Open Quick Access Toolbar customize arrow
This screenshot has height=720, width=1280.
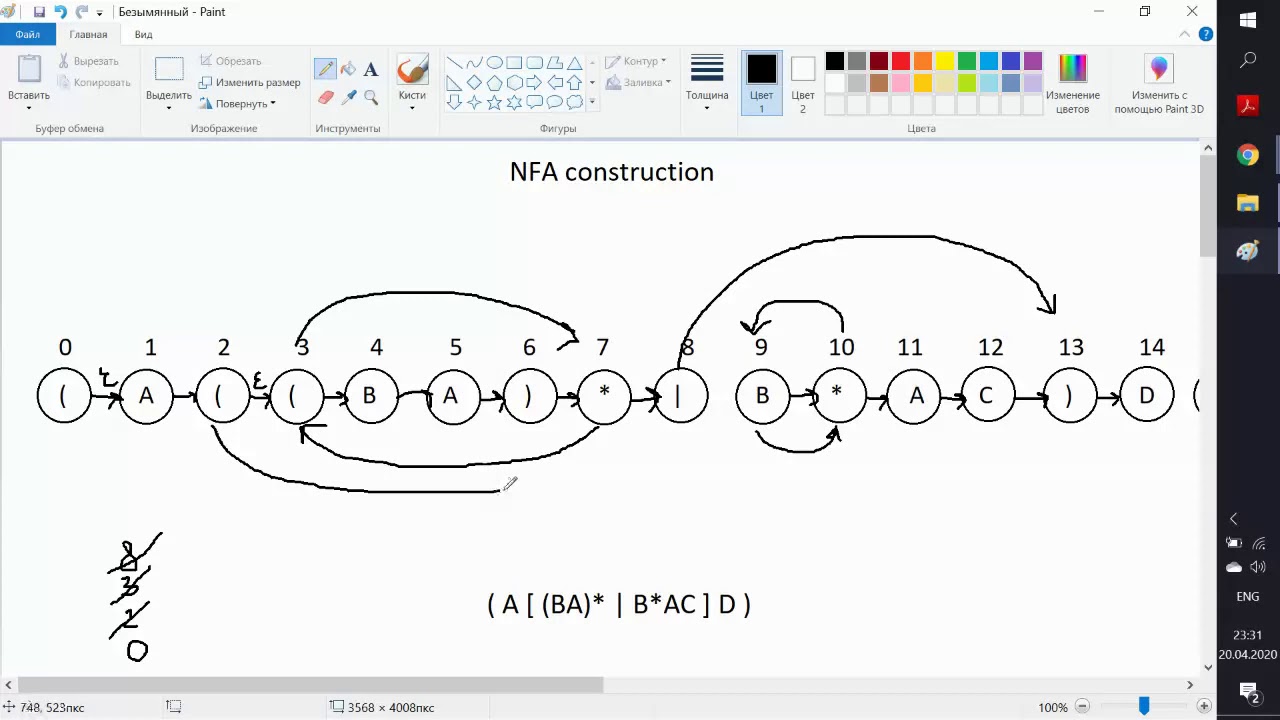100,13
